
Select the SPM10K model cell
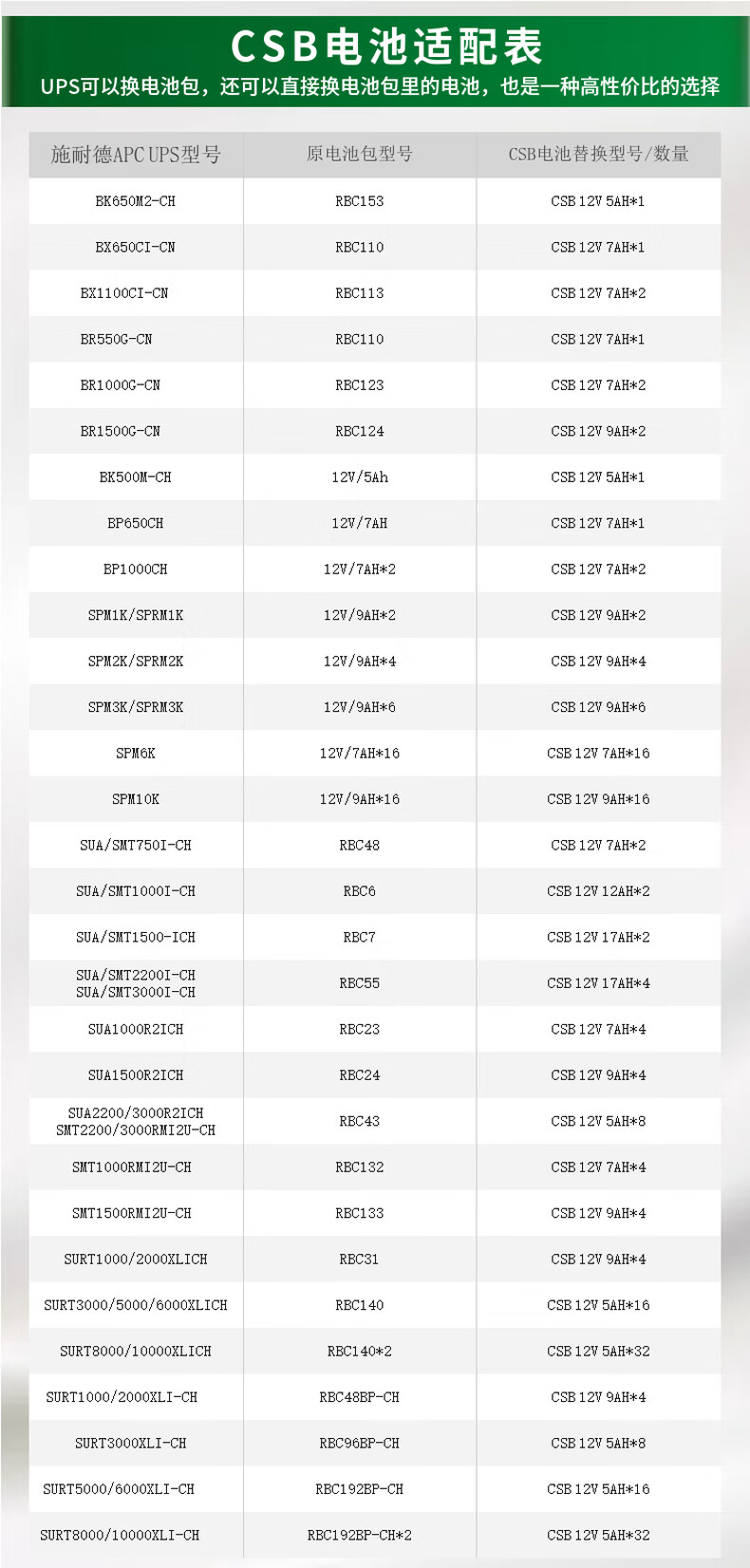(x=136, y=799)
